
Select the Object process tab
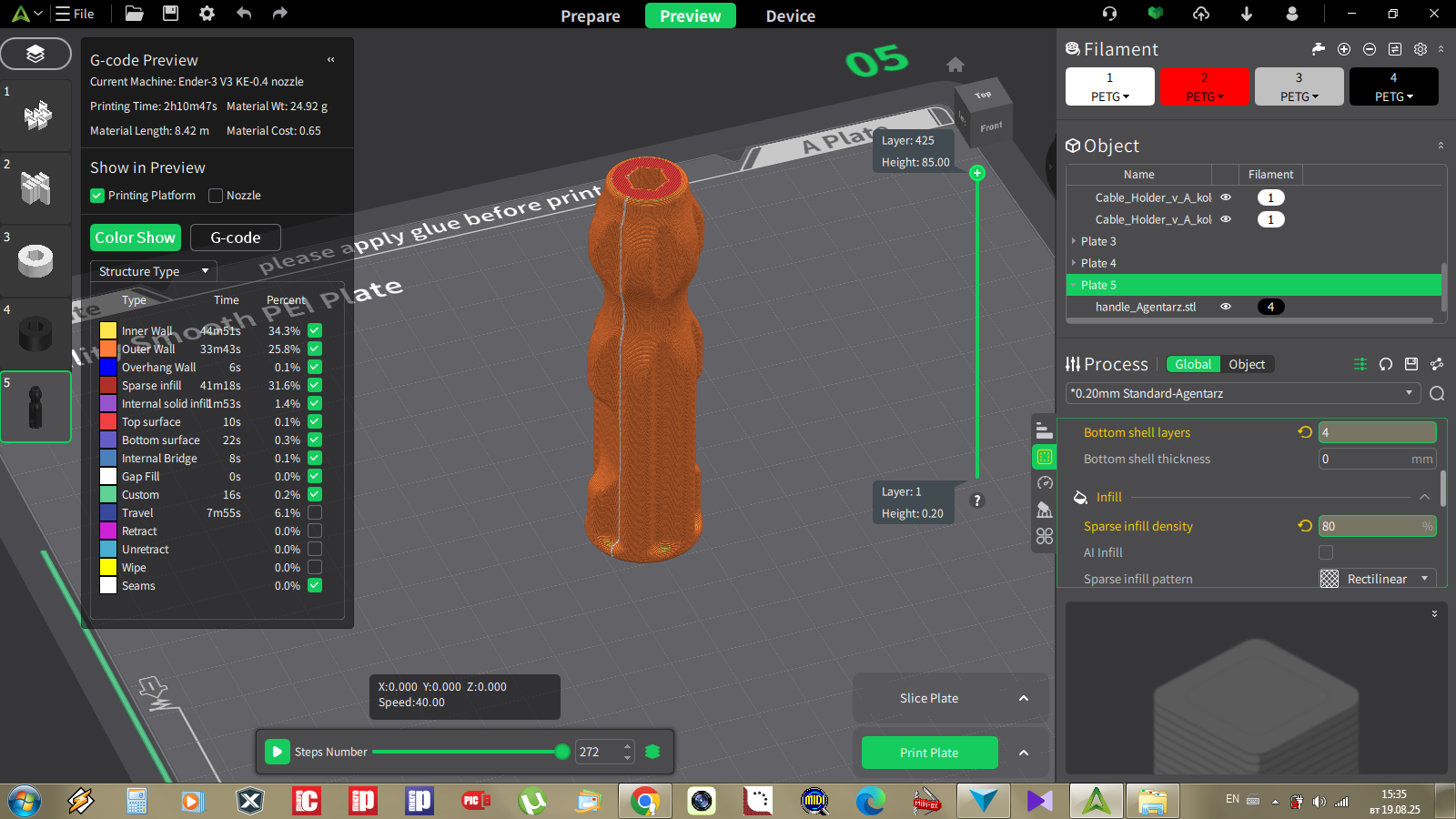point(1247,364)
